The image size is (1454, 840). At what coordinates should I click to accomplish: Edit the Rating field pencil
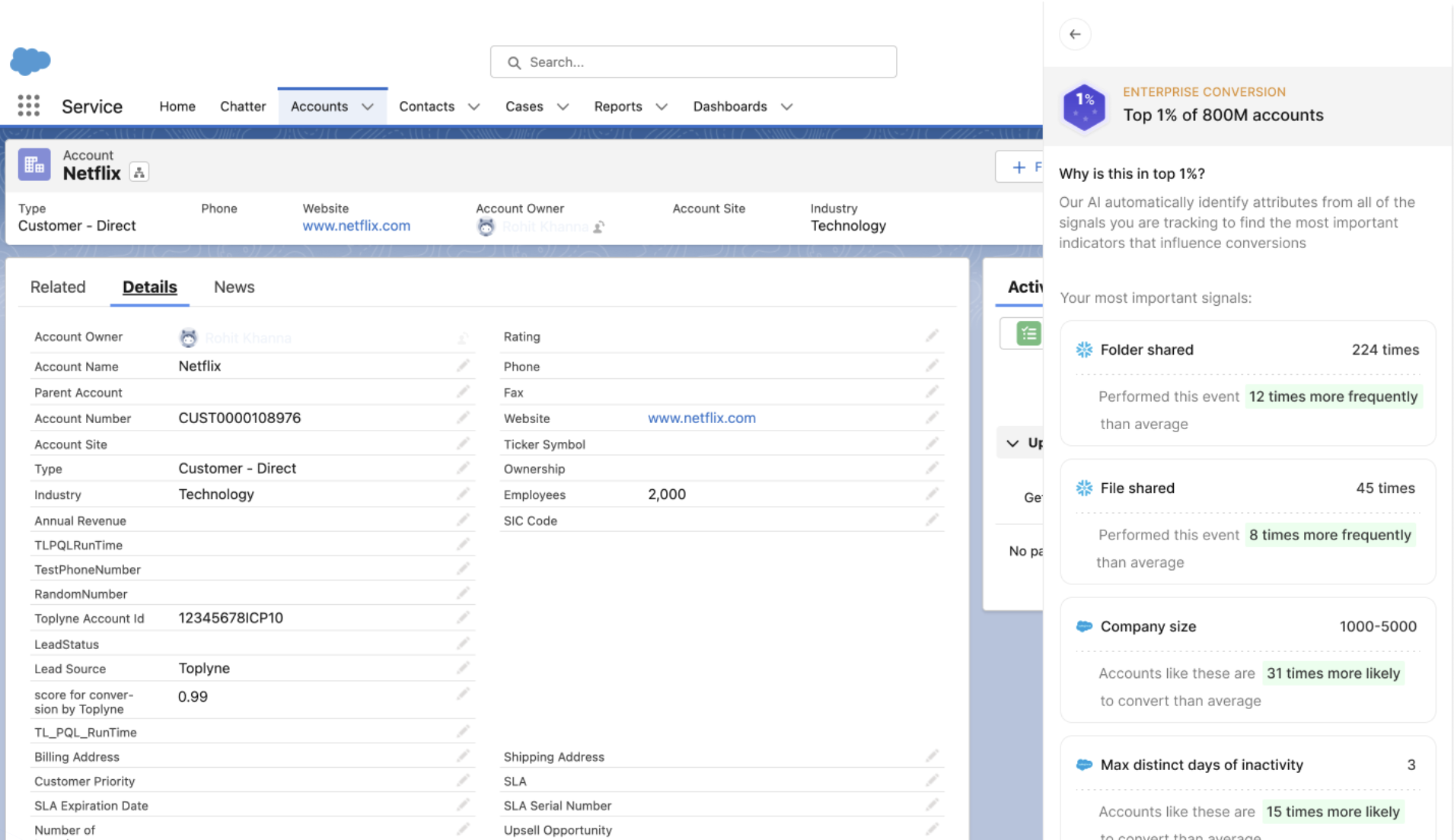(932, 336)
